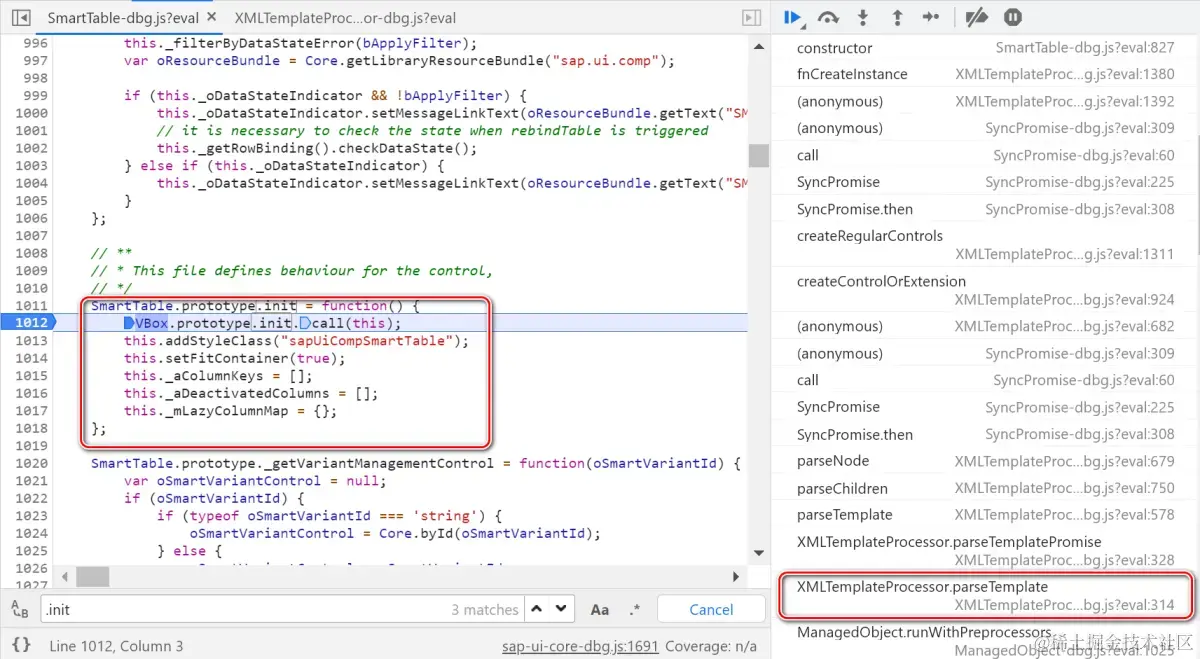Select the constructor call stack frame

click(x=985, y=48)
